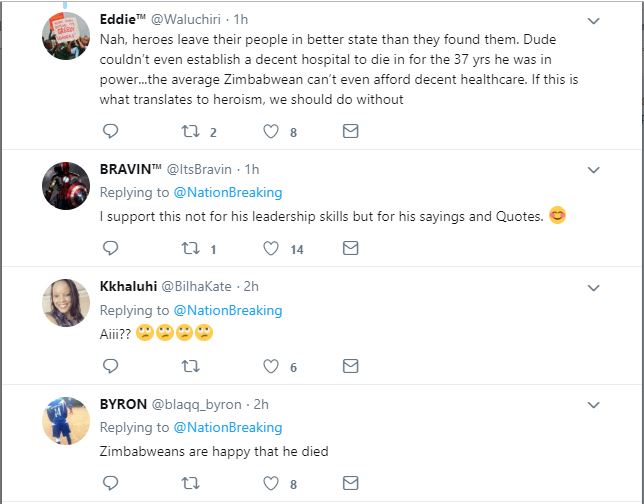The height and width of the screenshot is (504, 644).
Task: Click BYRON's profile avatar
Action: tap(67, 421)
